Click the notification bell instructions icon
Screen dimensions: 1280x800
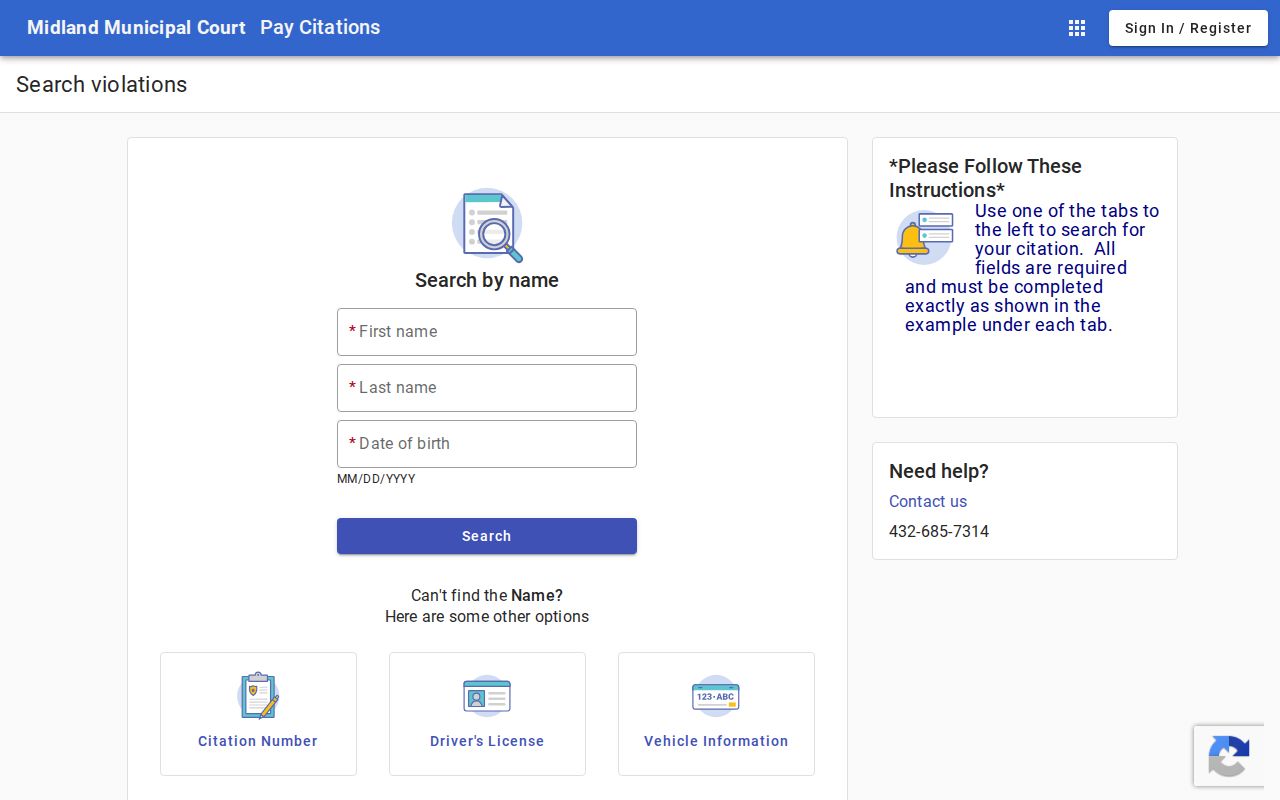click(x=925, y=237)
